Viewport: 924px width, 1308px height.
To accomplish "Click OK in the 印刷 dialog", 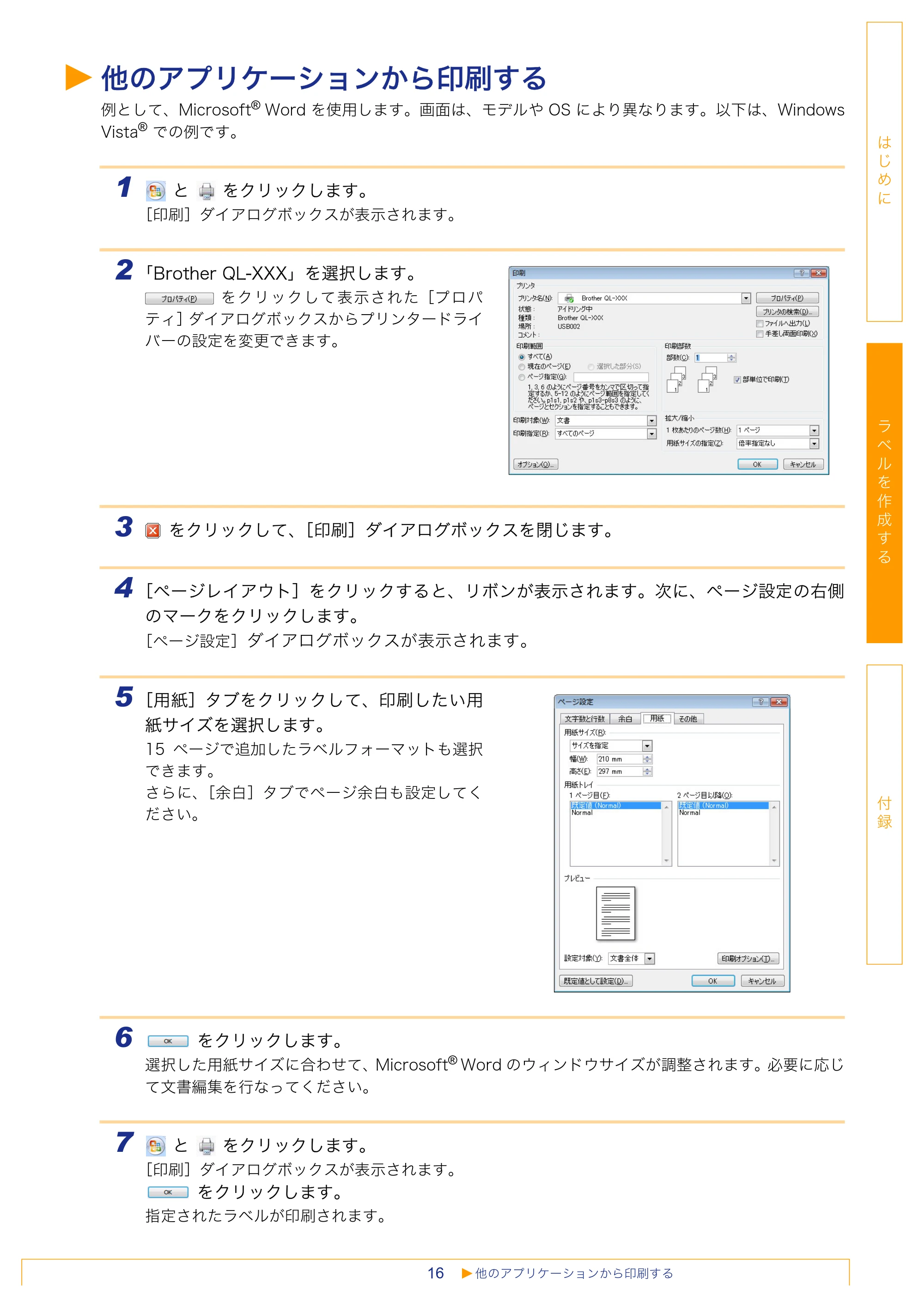I will [x=757, y=464].
